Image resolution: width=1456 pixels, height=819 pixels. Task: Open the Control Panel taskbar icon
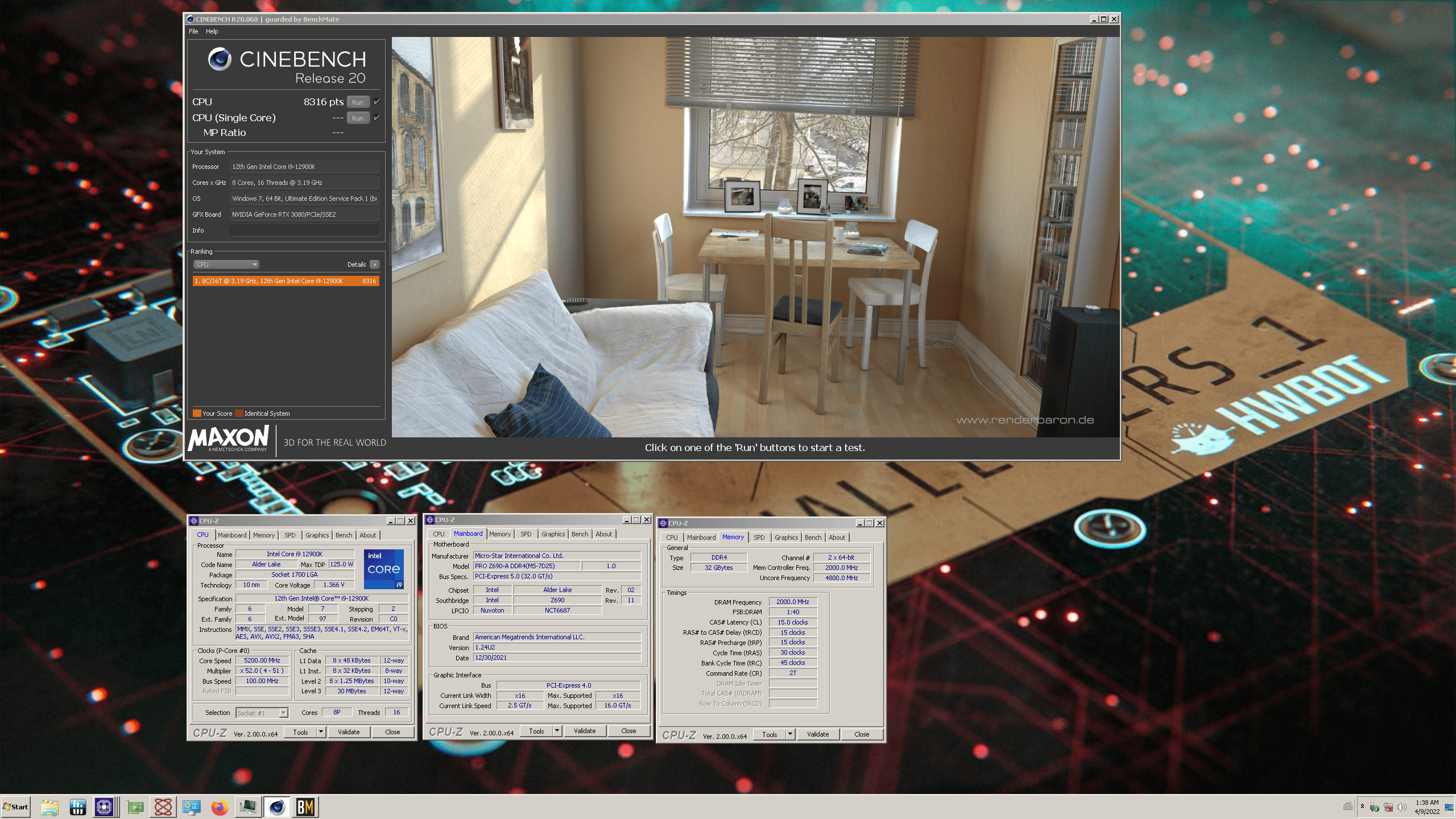coord(192,807)
